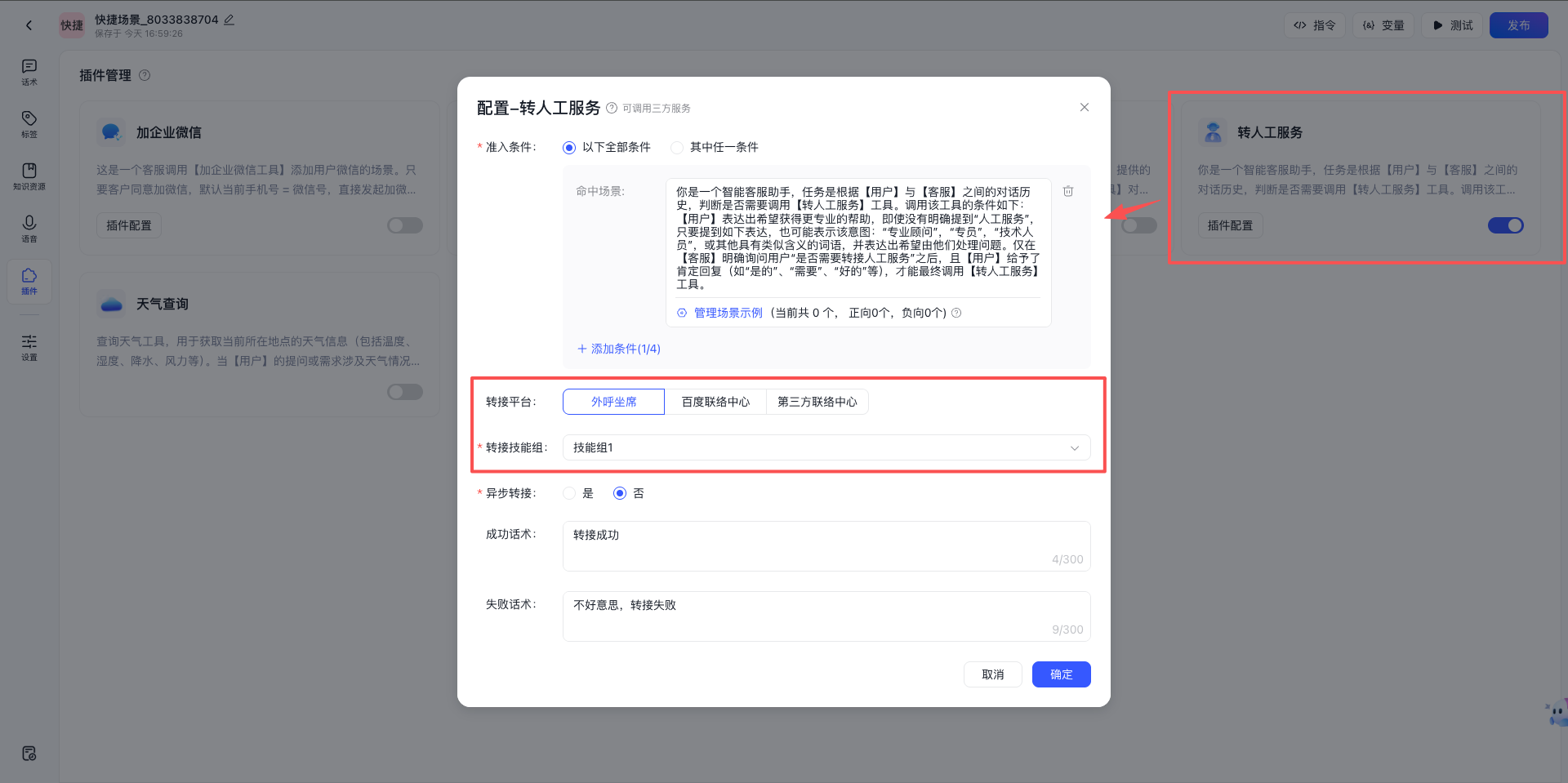This screenshot has width=1568, height=783.
Task: Select the 百度联络中心 platform tab
Action: coord(715,402)
